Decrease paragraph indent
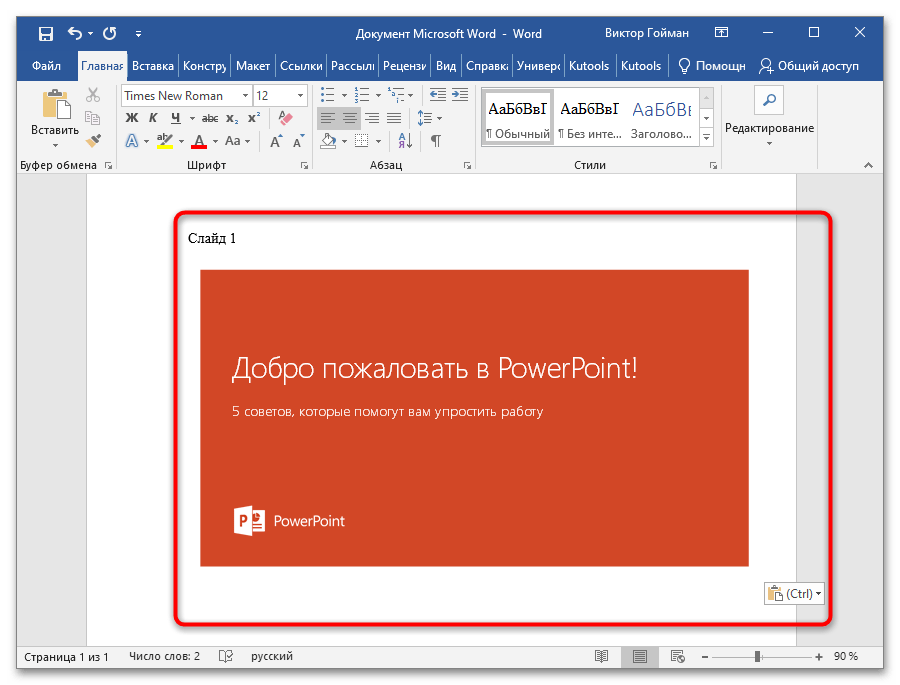The image size is (900, 685). (x=438, y=94)
